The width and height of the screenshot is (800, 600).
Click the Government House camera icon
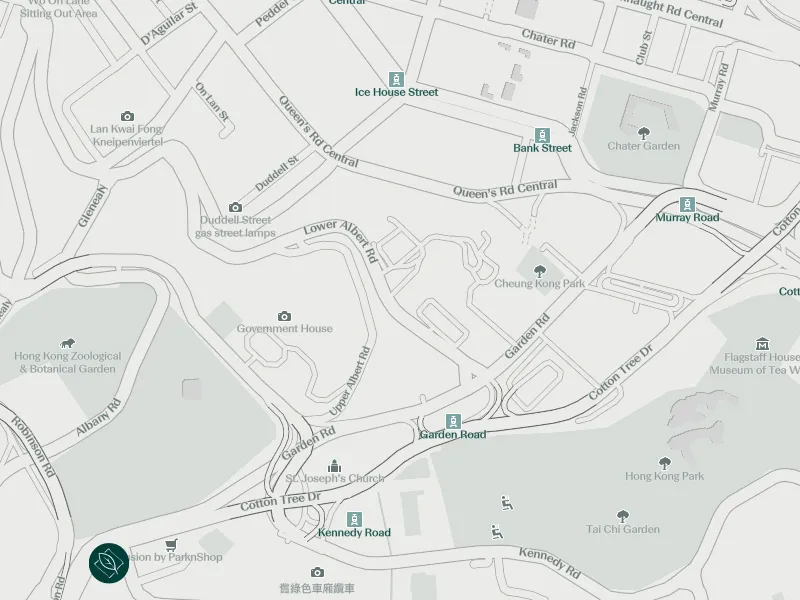click(284, 316)
